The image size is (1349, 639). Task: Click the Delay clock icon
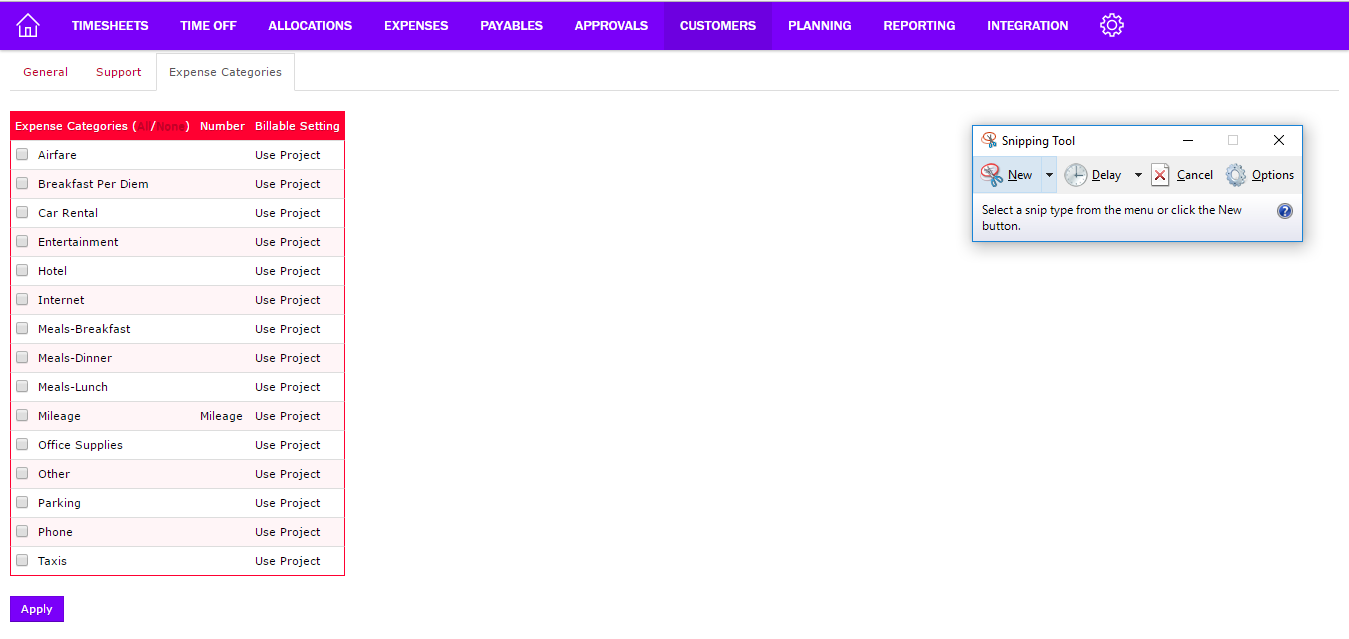click(x=1075, y=175)
